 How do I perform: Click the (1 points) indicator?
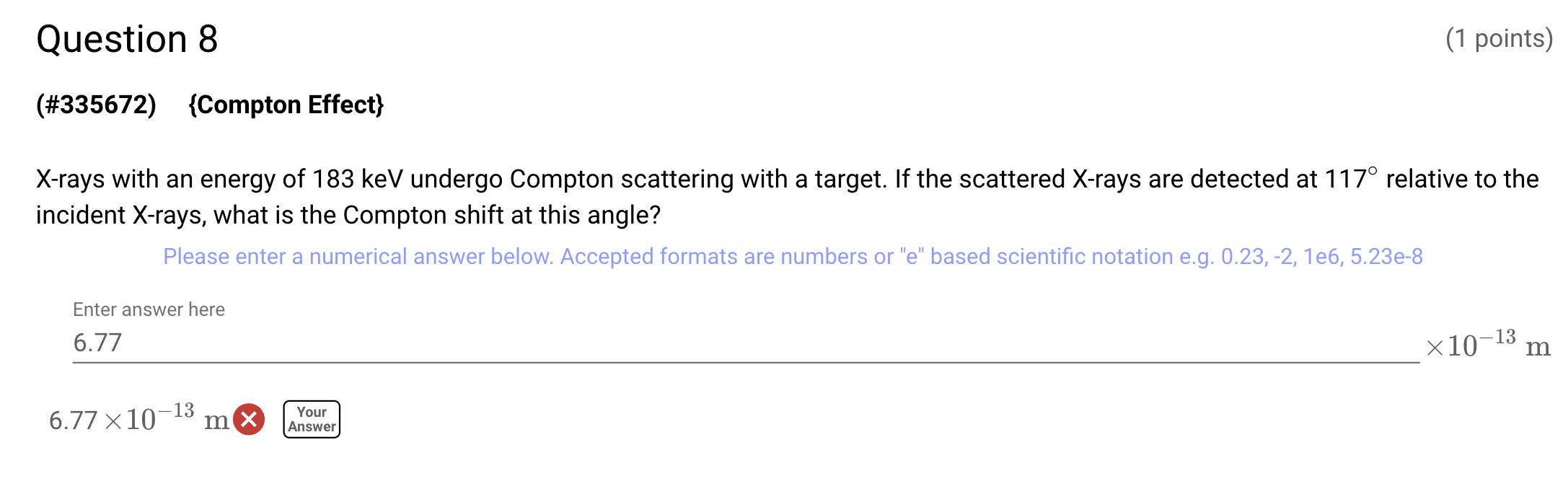(x=1499, y=38)
